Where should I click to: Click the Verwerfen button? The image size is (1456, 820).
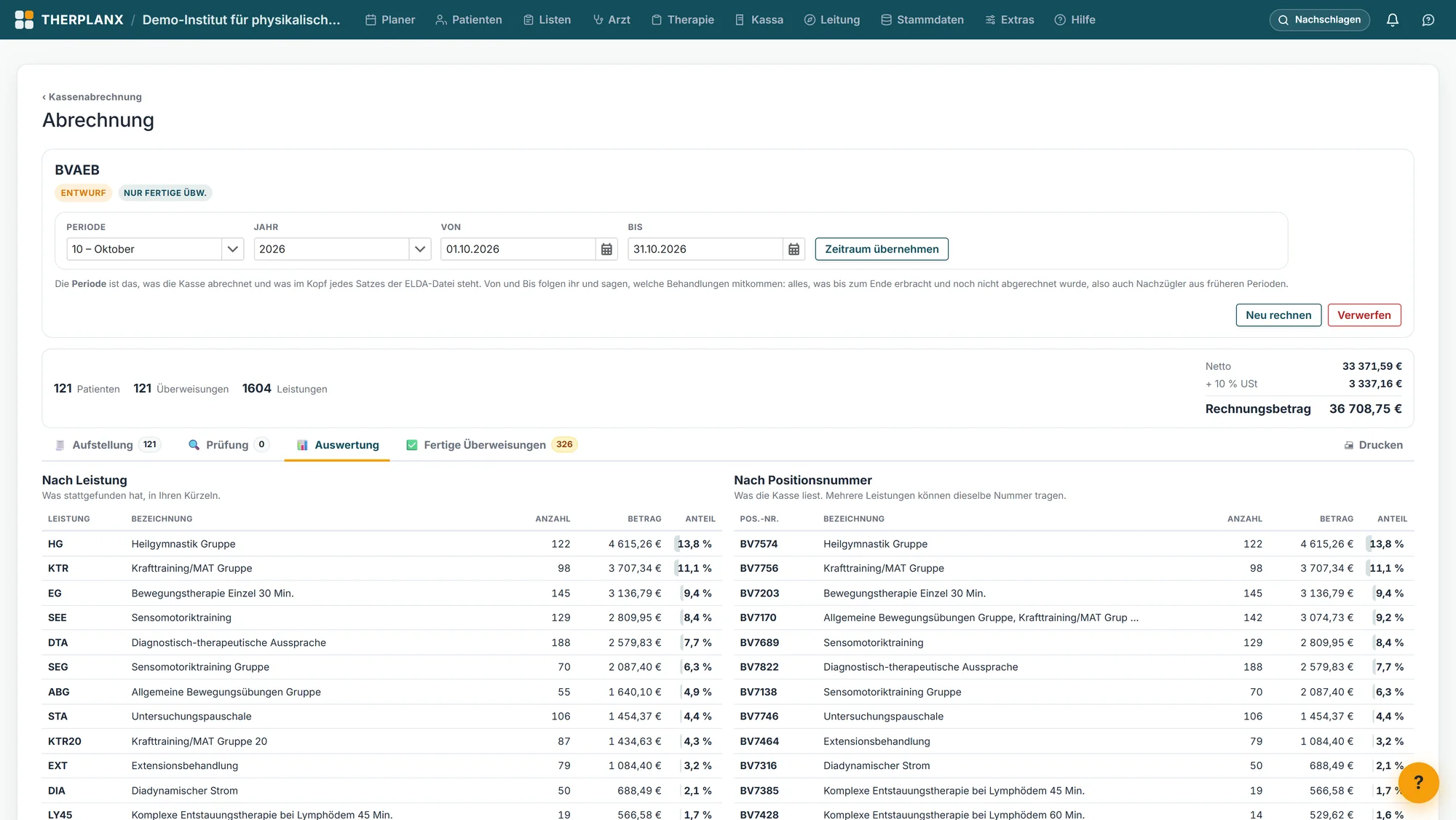point(1364,315)
